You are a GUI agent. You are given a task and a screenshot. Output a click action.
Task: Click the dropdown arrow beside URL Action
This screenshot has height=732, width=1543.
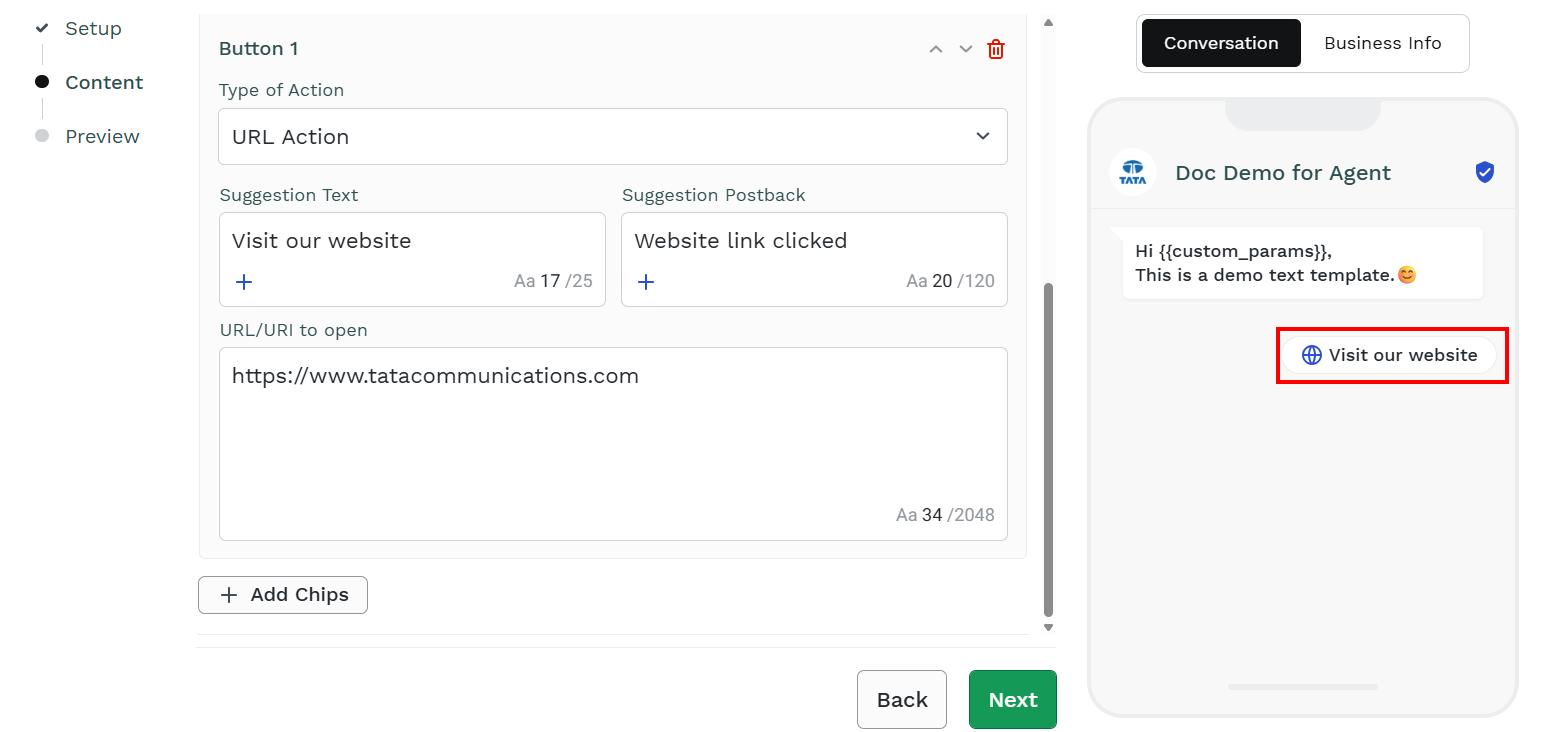(x=983, y=137)
